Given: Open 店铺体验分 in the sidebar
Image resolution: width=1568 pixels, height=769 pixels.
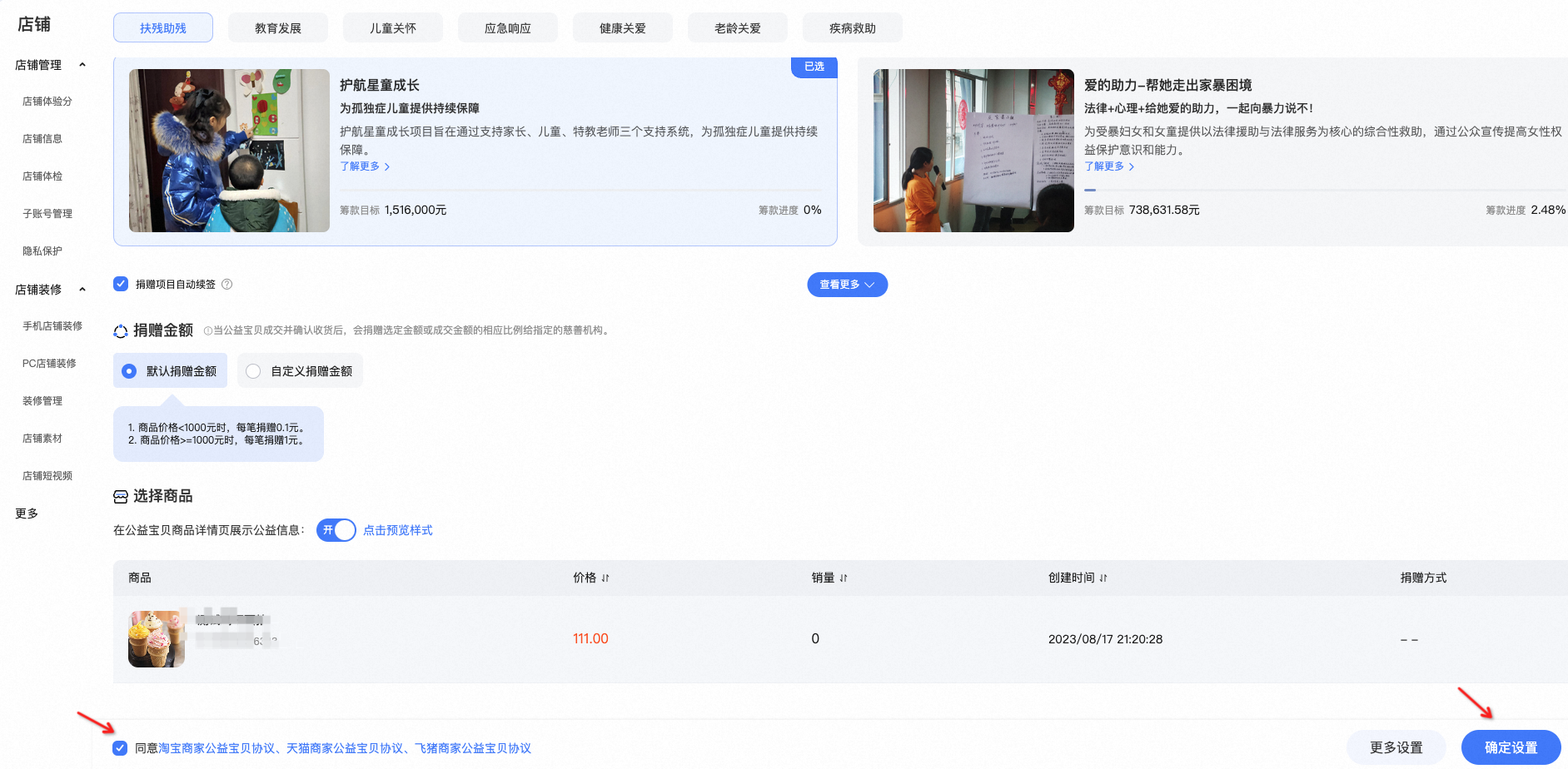Looking at the screenshot, I should 47,102.
